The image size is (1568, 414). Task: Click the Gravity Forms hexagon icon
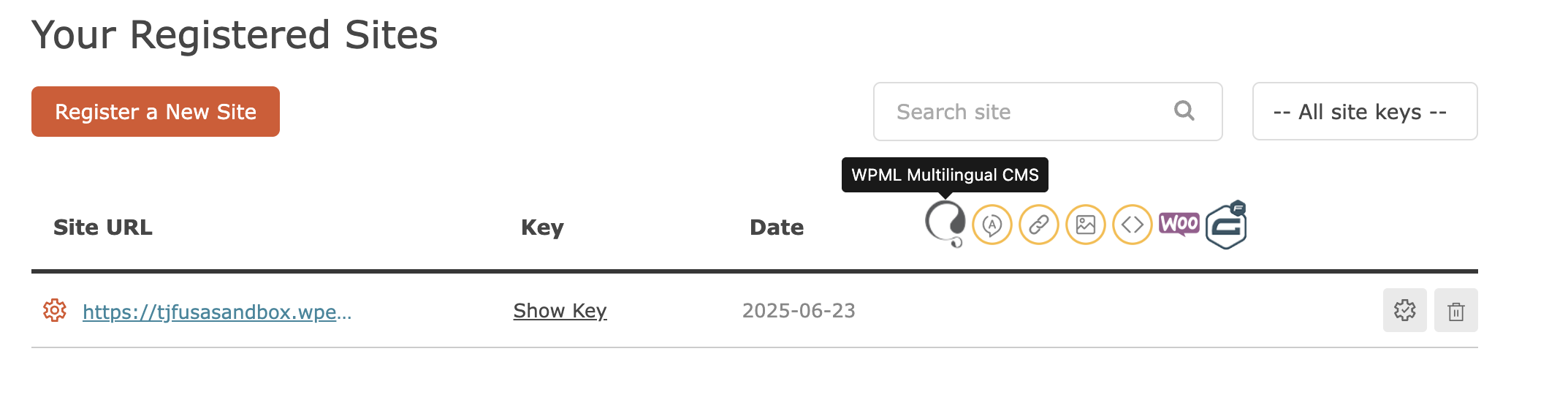pos(1226,225)
